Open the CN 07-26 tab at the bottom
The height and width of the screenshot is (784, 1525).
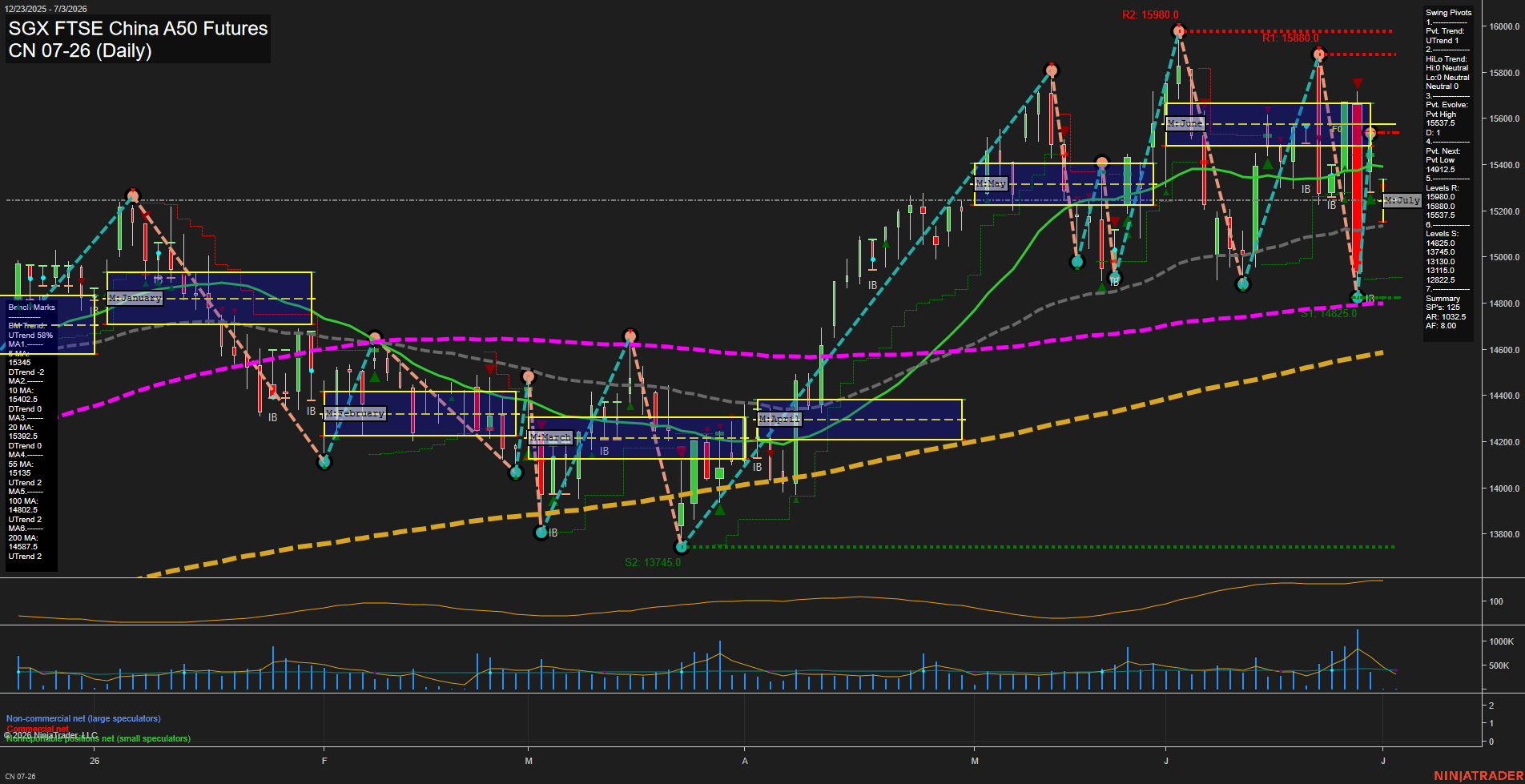pos(20,776)
